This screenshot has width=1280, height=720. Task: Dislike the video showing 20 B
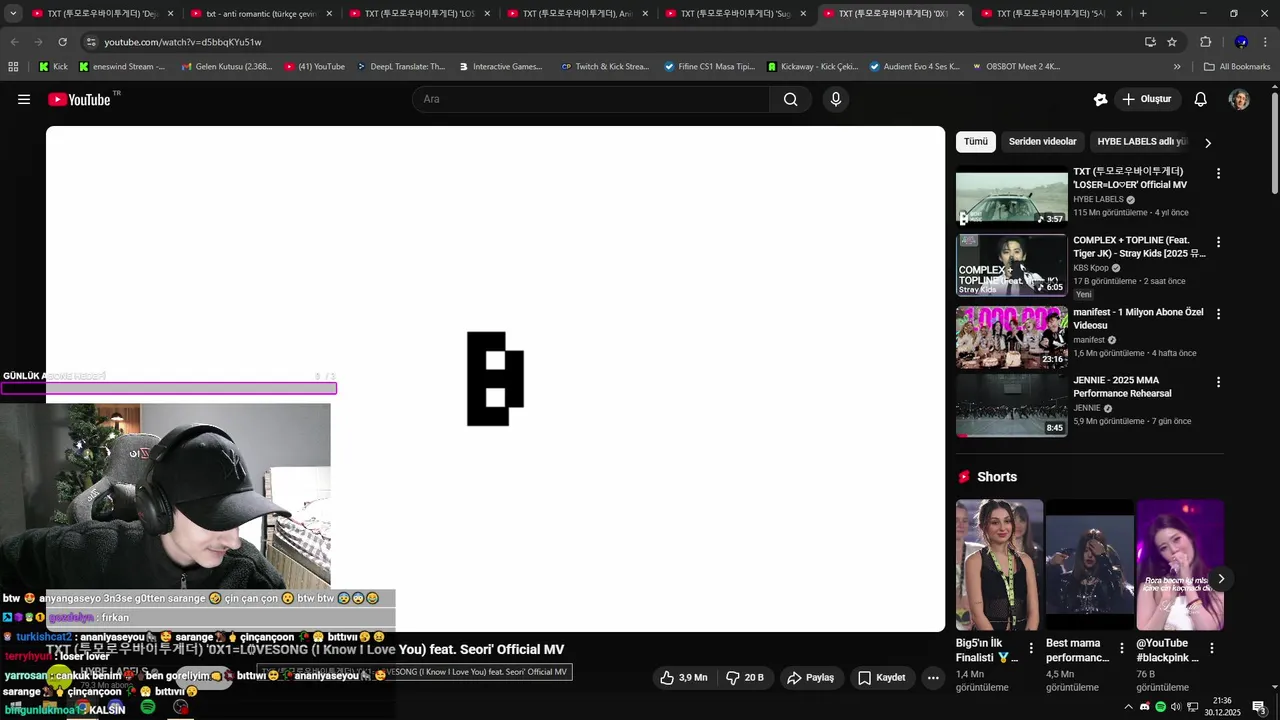[x=745, y=677]
